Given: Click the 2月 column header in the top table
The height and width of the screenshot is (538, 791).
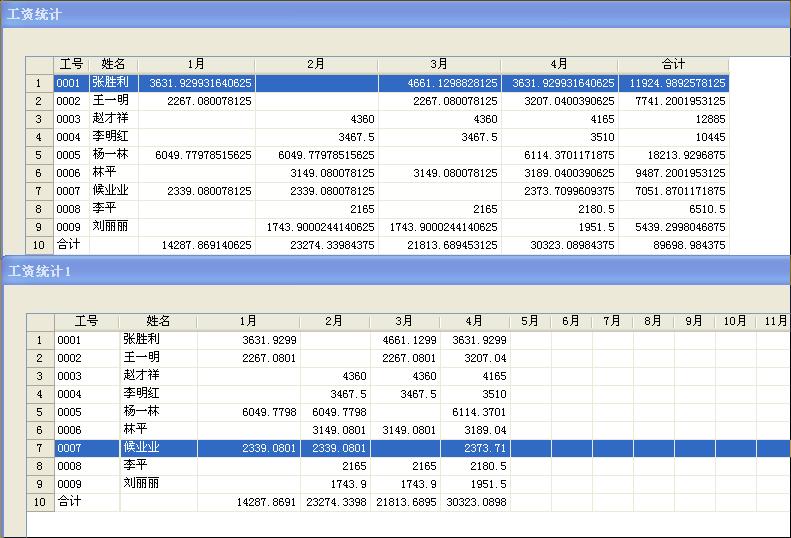Looking at the screenshot, I should [x=316, y=64].
